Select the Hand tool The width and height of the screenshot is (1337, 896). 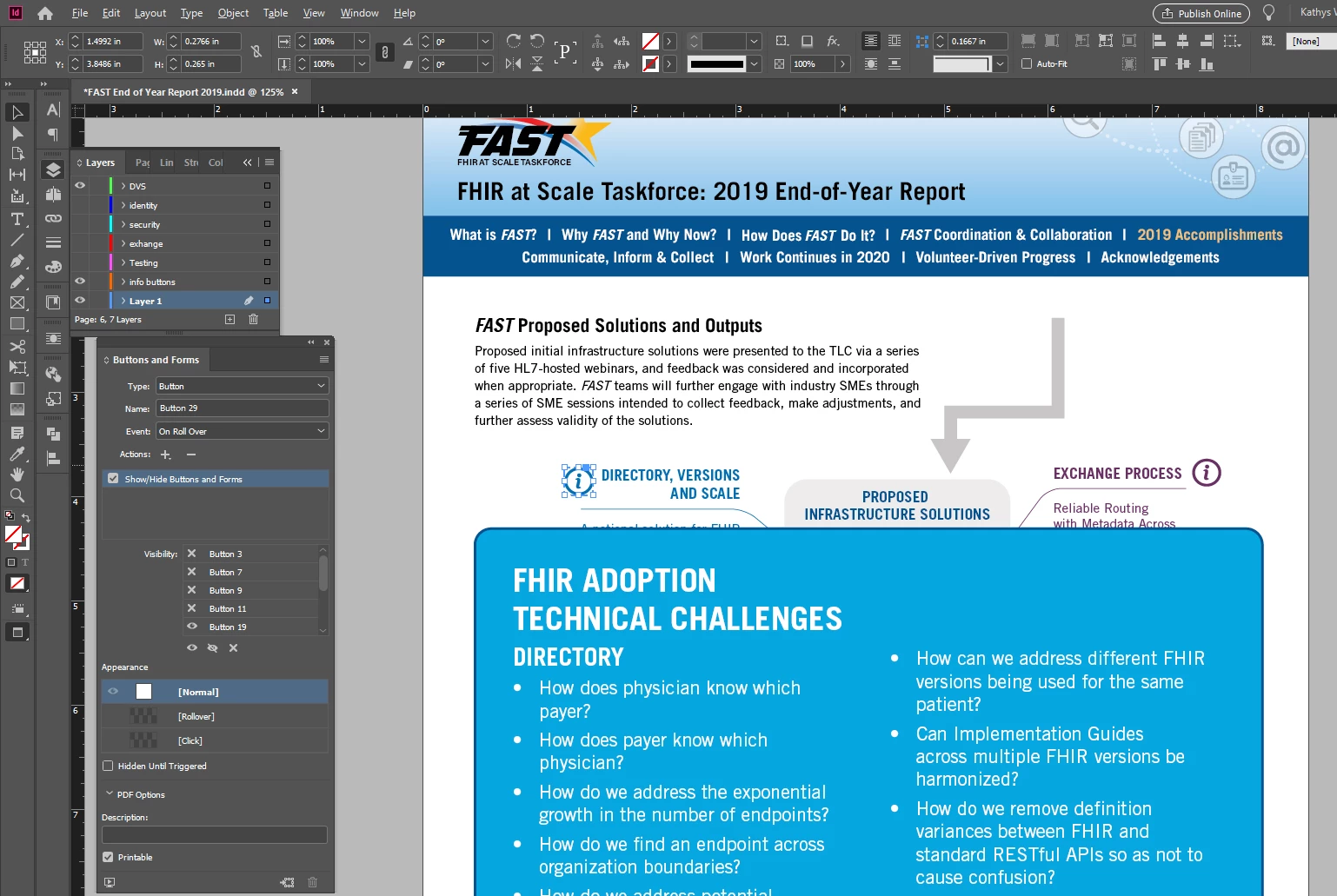tap(17, 475)
